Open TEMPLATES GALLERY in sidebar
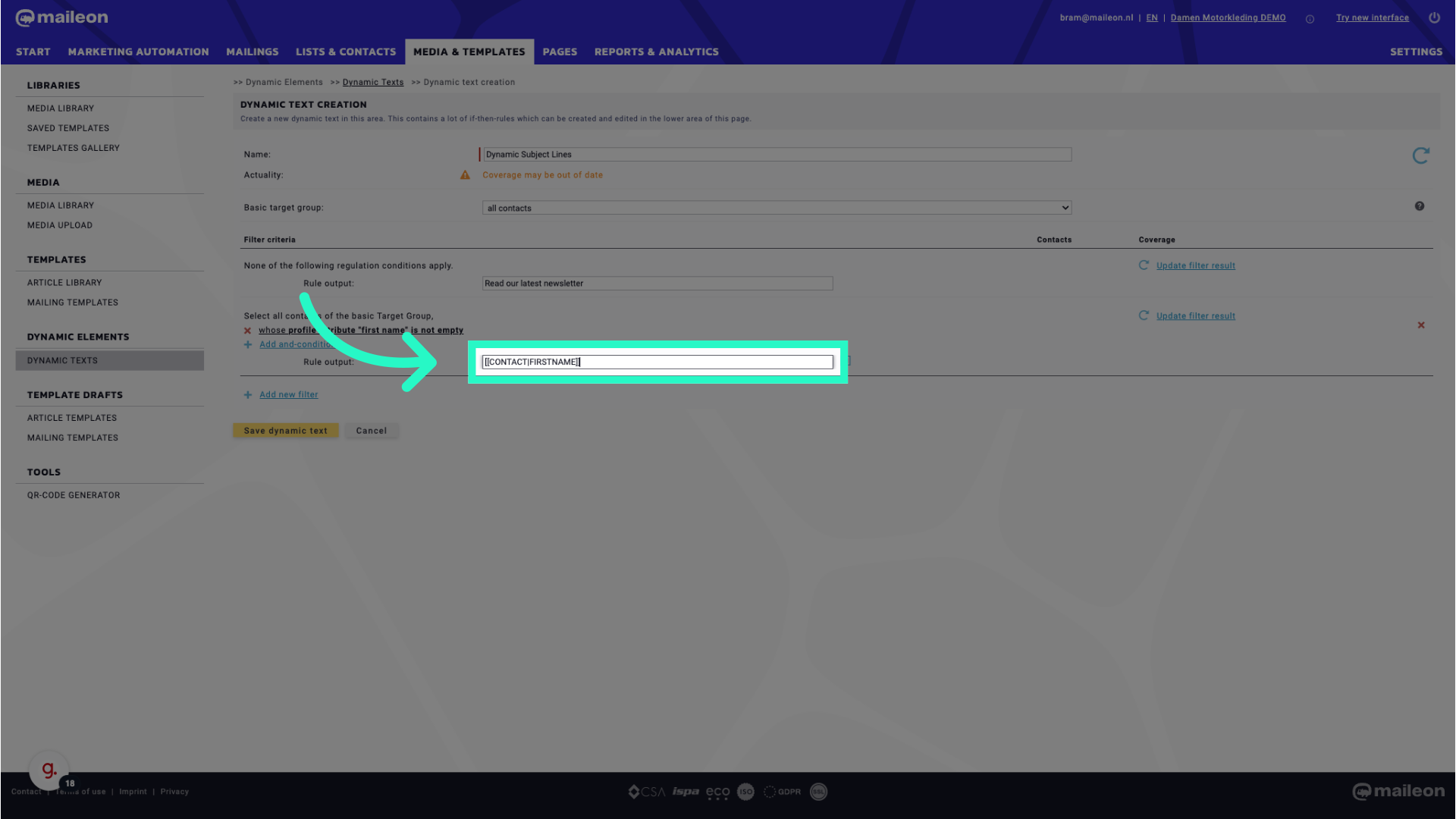 [x=74, y=148]
